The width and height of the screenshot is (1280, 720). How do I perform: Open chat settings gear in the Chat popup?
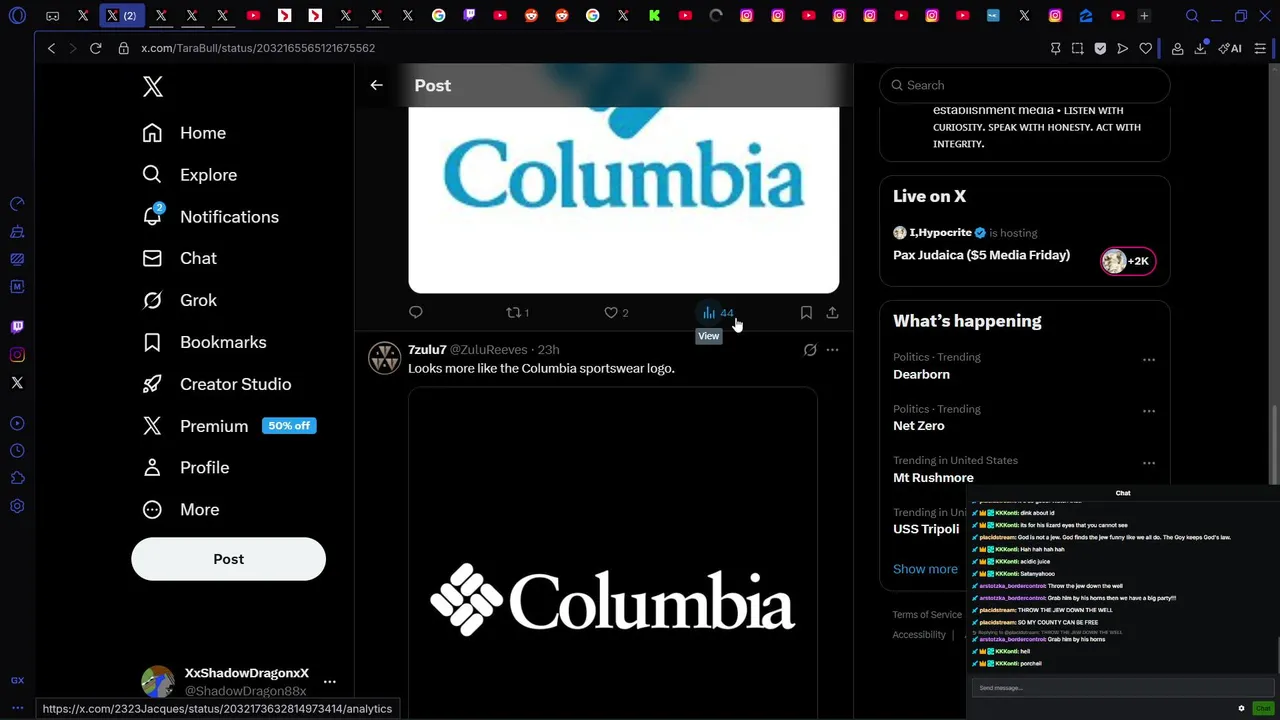tap(1241, 708)
